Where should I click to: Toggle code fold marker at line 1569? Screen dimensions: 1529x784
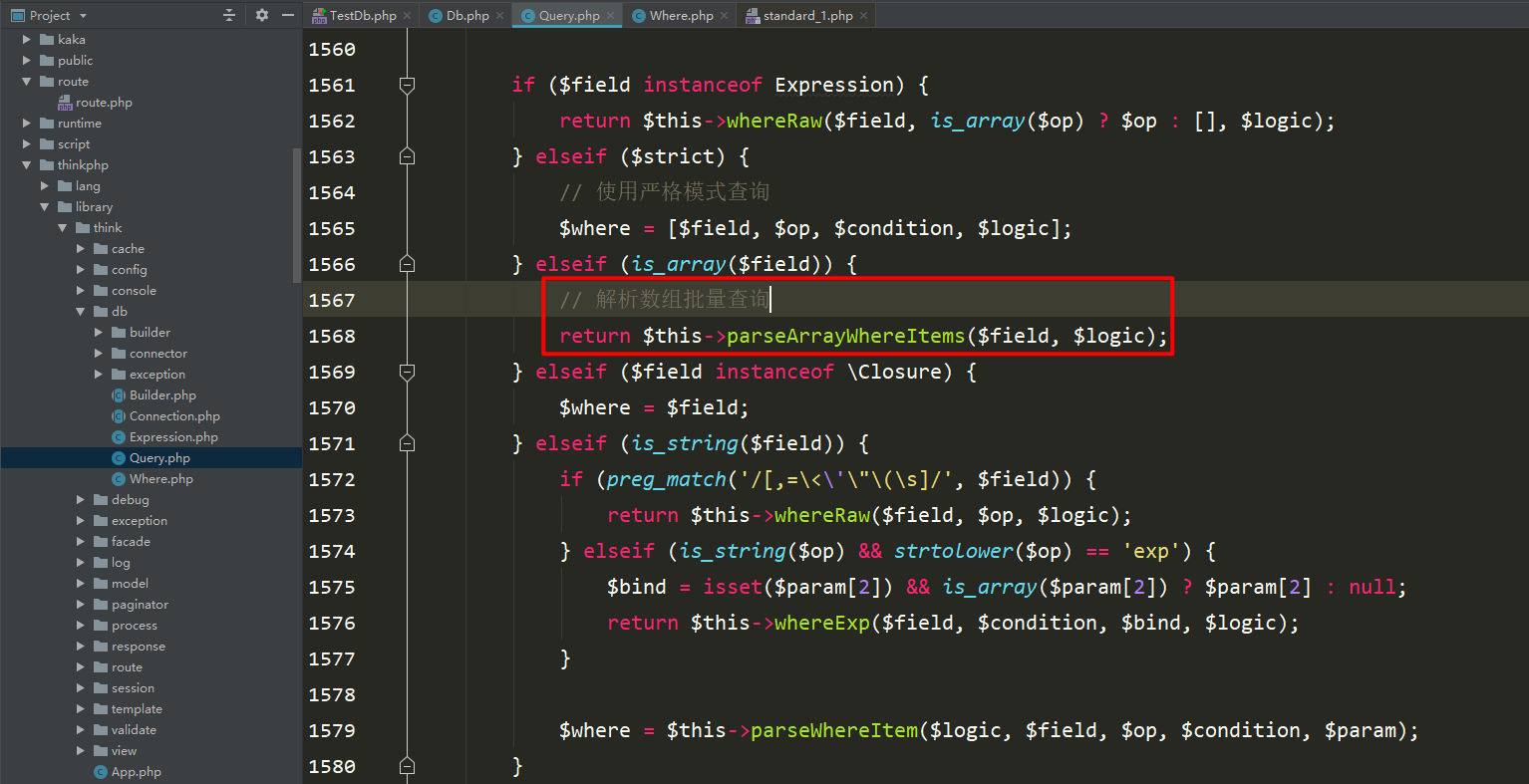click(407, 372)
